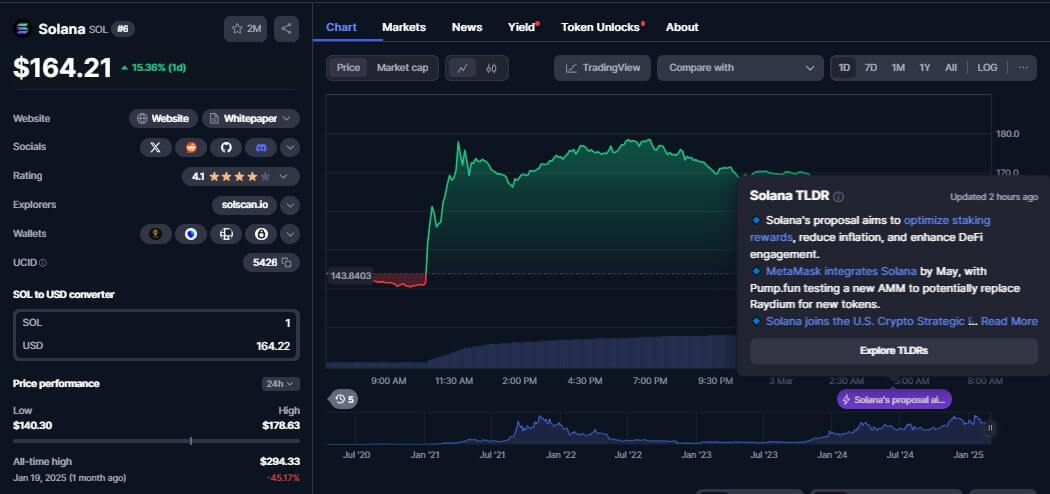
Task: Add Solana to watchlist with star button
Action: click(x=246, y=29)
